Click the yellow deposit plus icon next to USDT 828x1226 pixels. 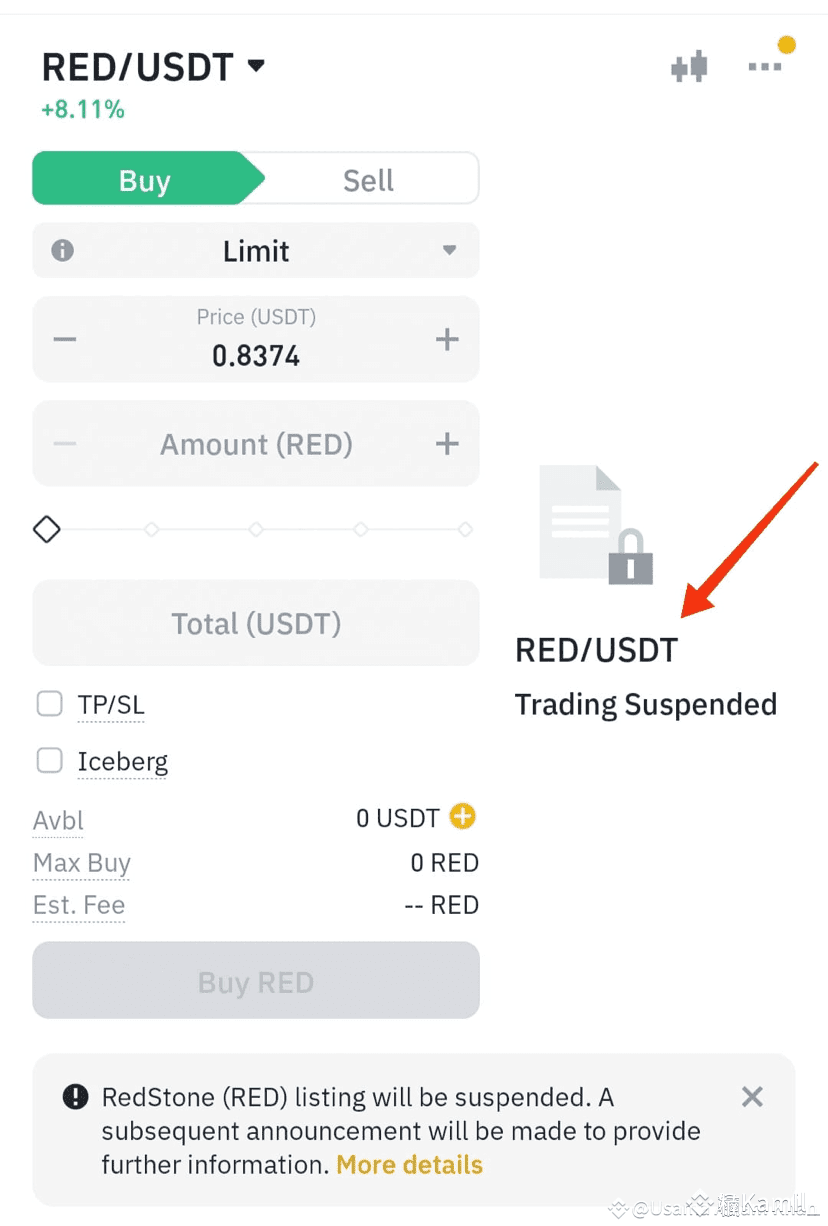point(461,817)
